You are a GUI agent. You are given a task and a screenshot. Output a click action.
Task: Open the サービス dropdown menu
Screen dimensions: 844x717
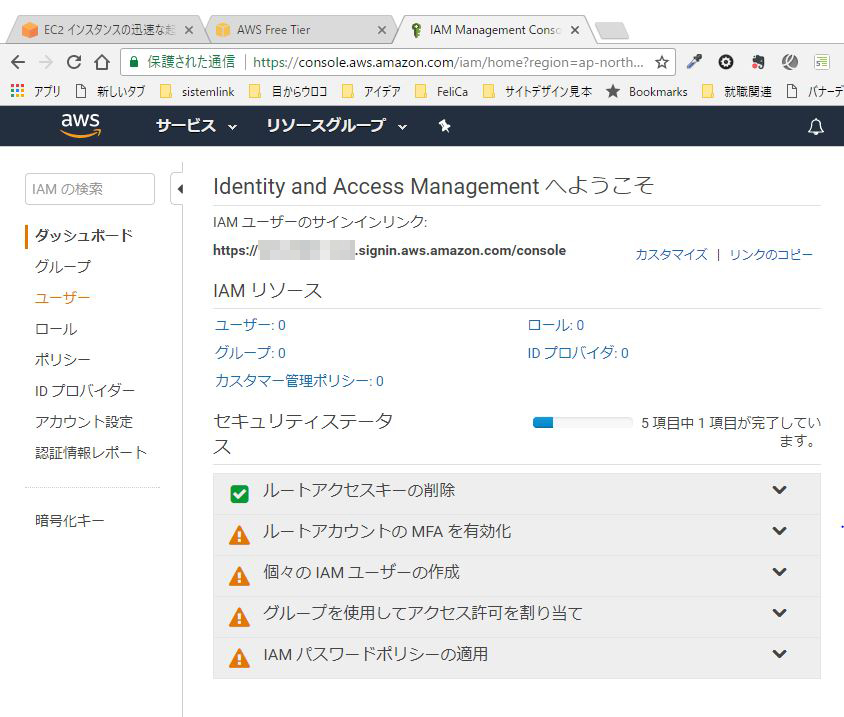[196, 126]
